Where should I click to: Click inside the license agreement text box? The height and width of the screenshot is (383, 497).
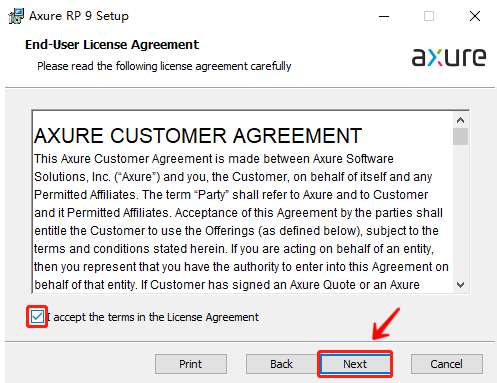243,202
